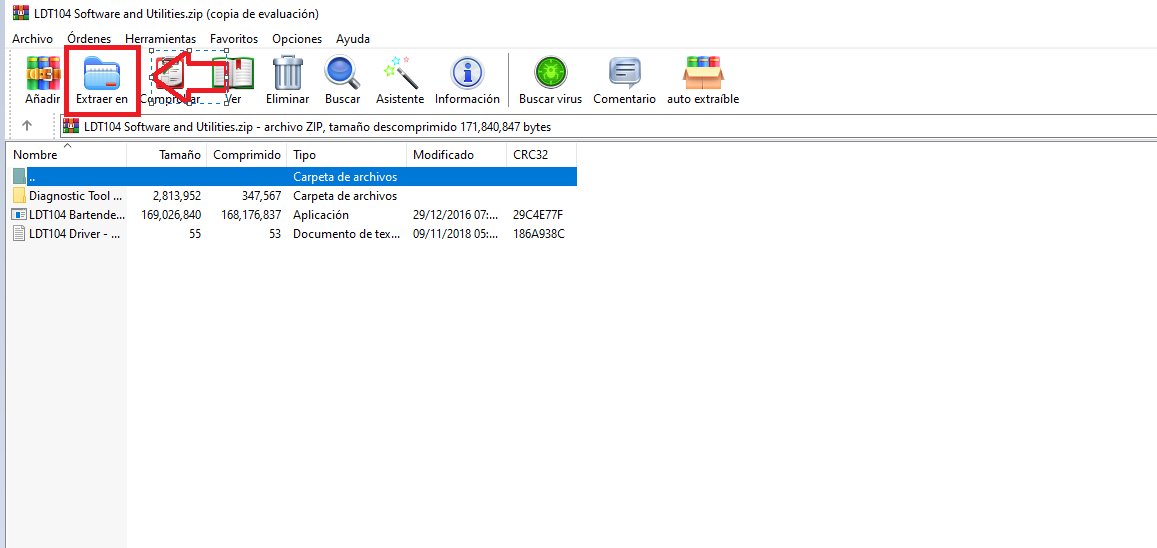Sort by Comprimido column header

coord(246,155)
